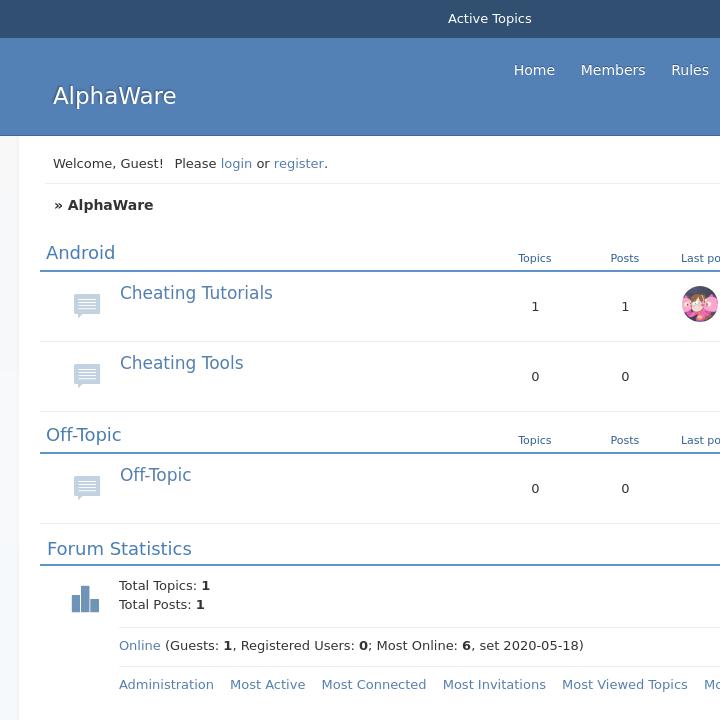Click the login link
720x720 pixels.
pyautogui.click(x=236, y=163)
